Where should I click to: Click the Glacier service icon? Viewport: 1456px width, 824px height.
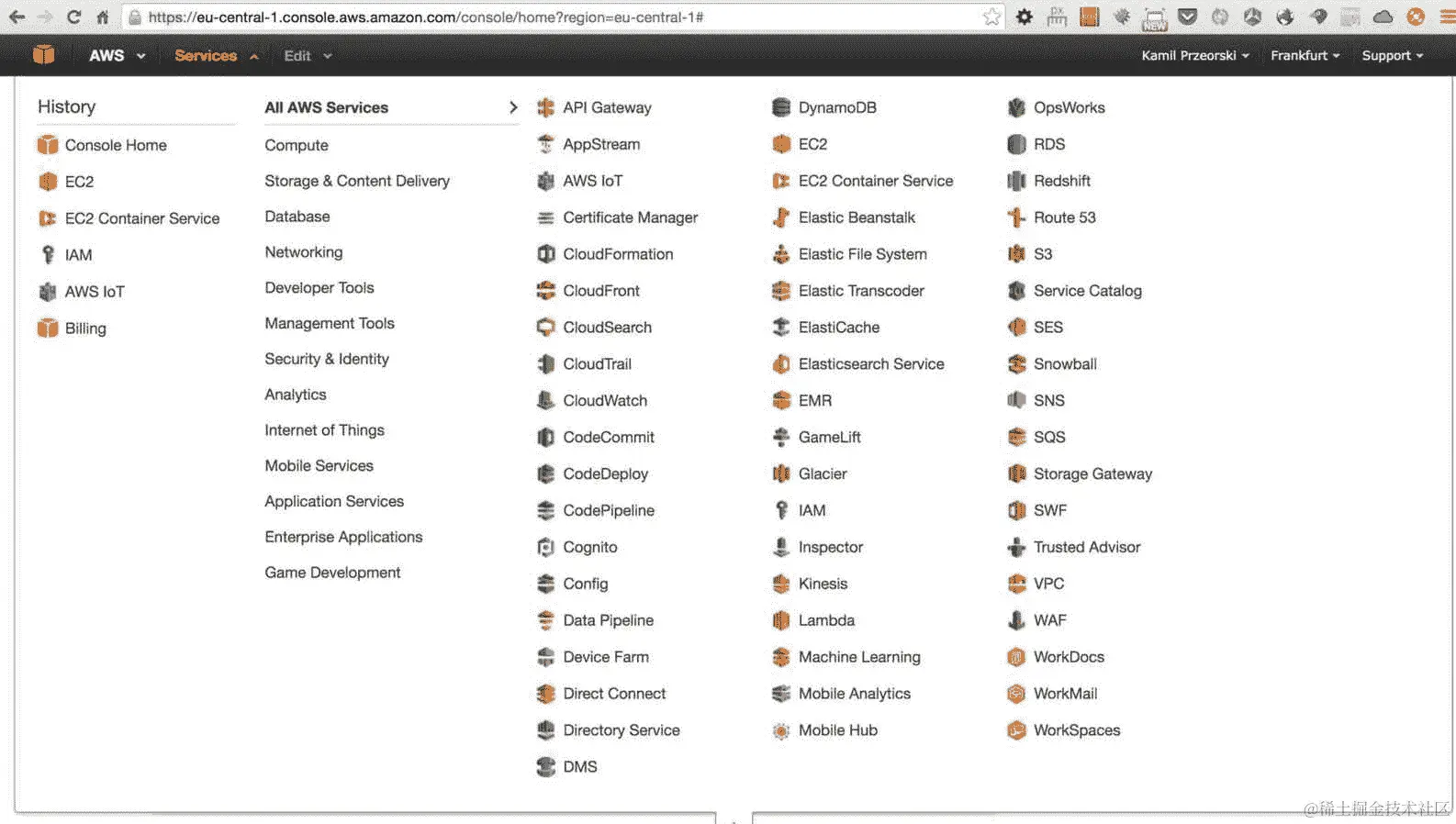781,474
